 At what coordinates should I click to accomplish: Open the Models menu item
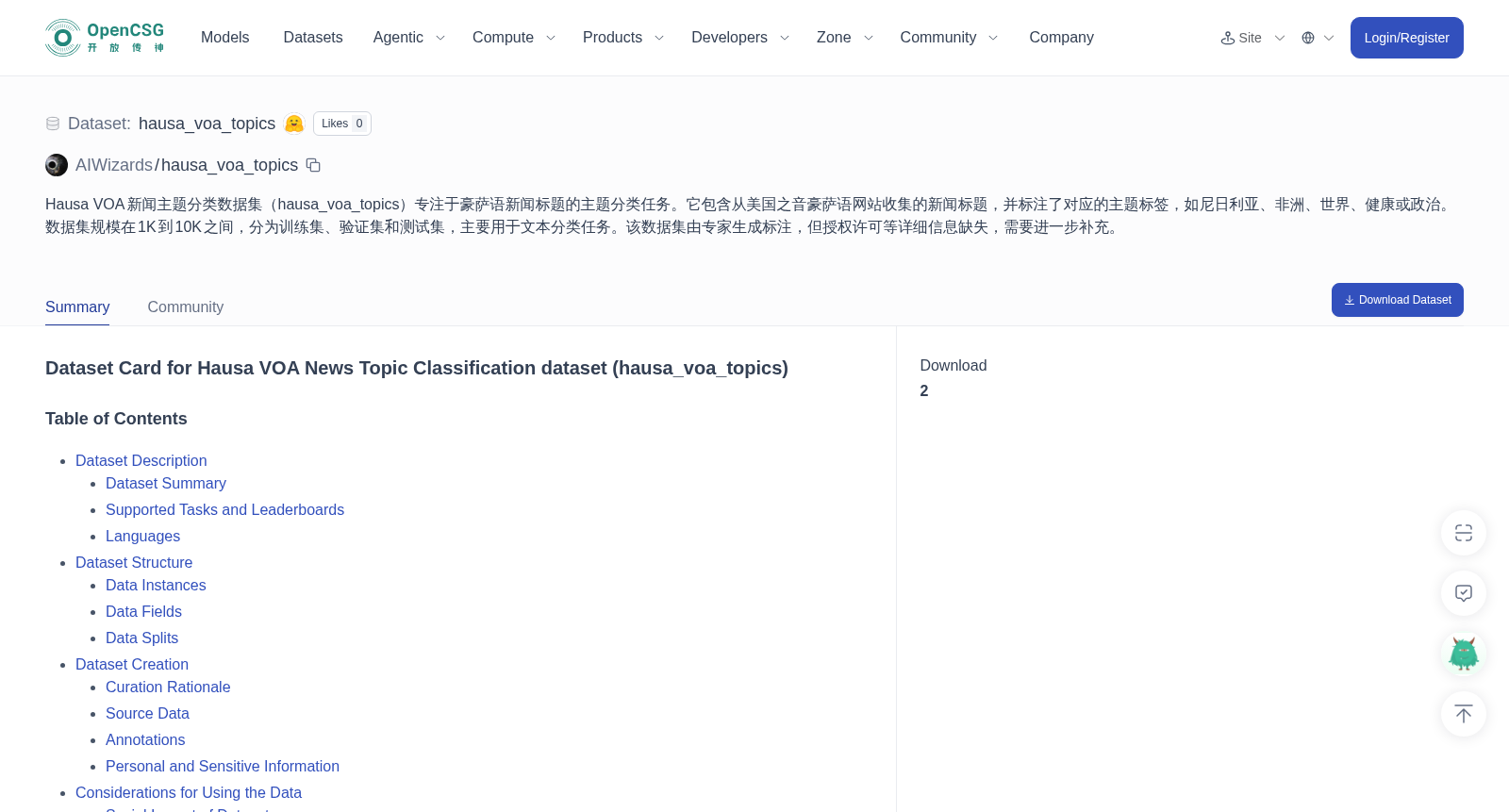point(224,38)
